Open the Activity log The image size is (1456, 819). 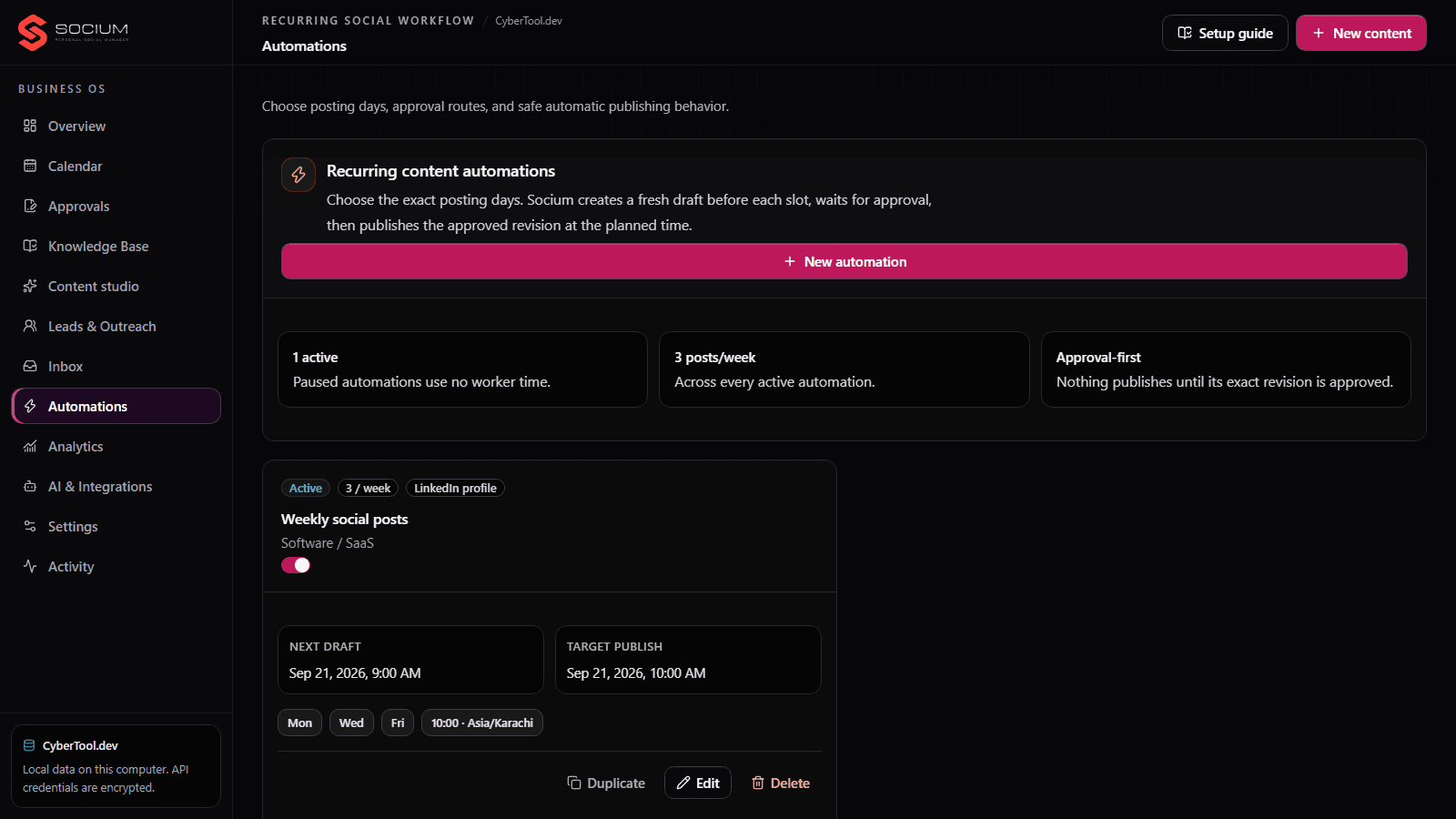(x=116, y=566)
